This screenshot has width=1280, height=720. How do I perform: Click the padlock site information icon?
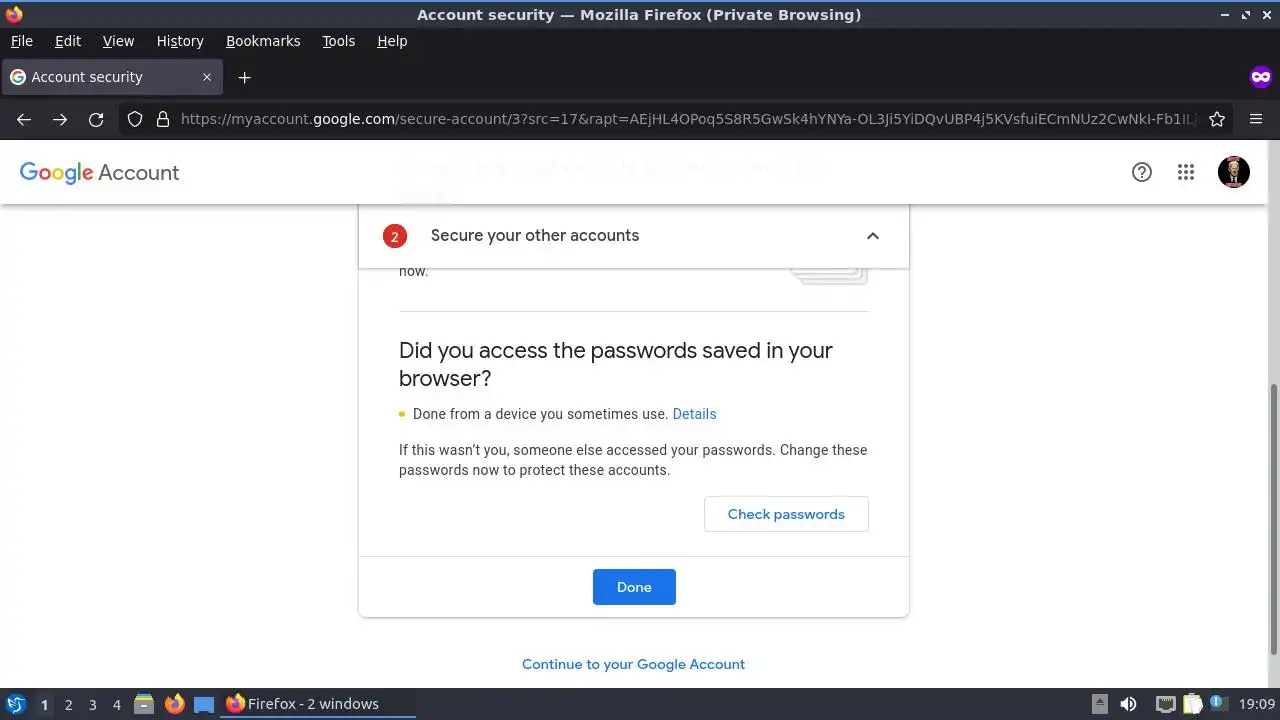click(x=163, y=119)
